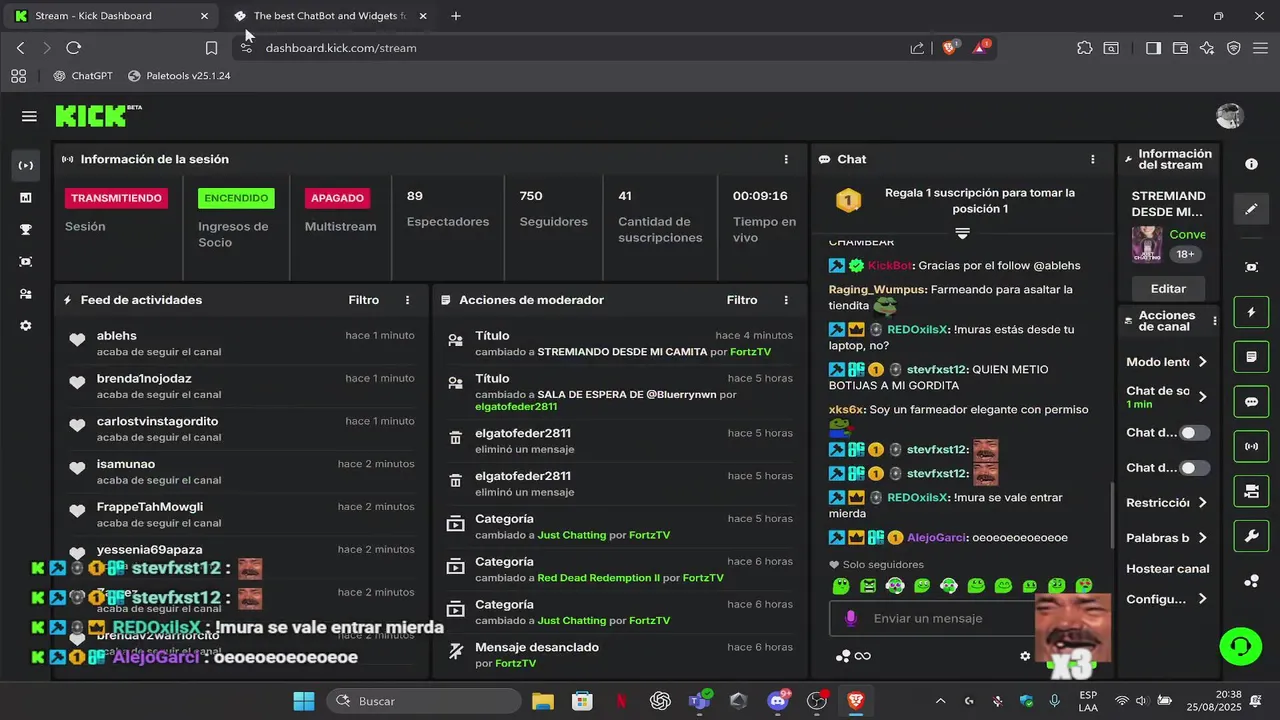Open Acciones de canal kebab menu
The image size is (1280, 720).
tap(1215, 321)
